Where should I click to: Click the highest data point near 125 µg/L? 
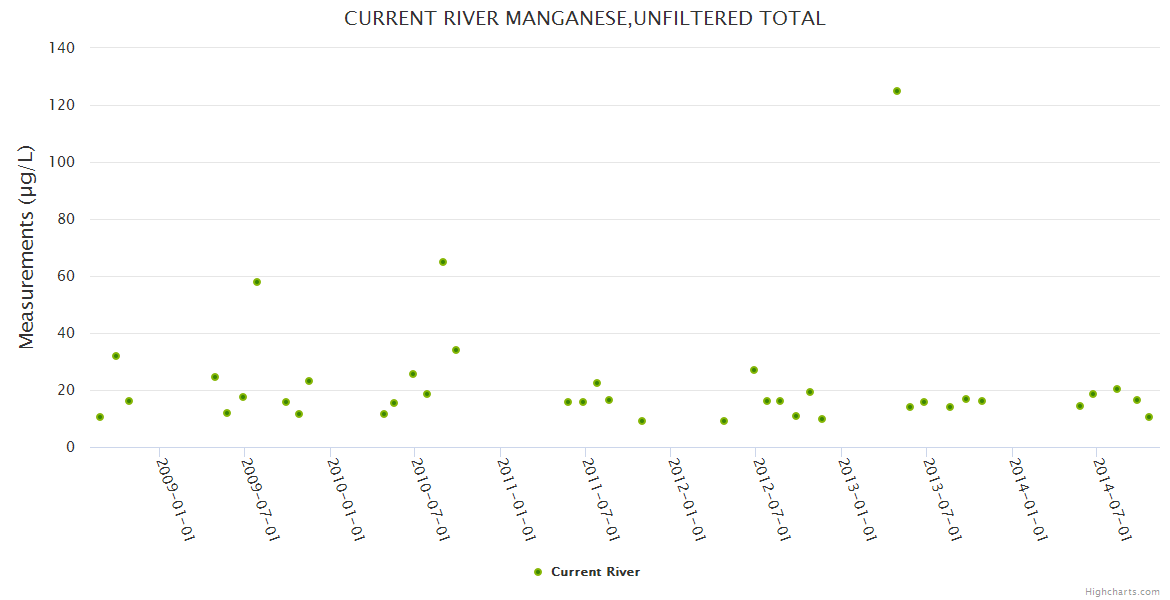(x=897, y=91)
